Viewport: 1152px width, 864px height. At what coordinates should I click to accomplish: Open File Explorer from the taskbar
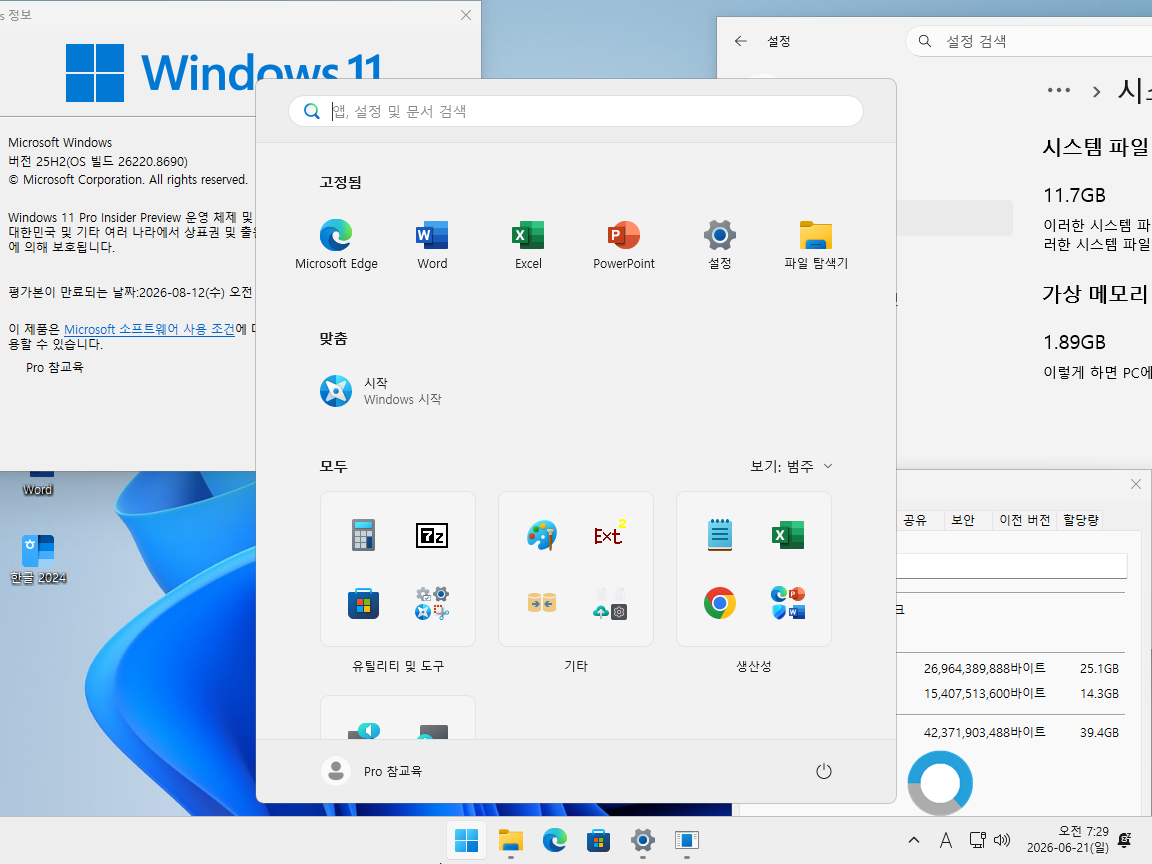[511, 840]
